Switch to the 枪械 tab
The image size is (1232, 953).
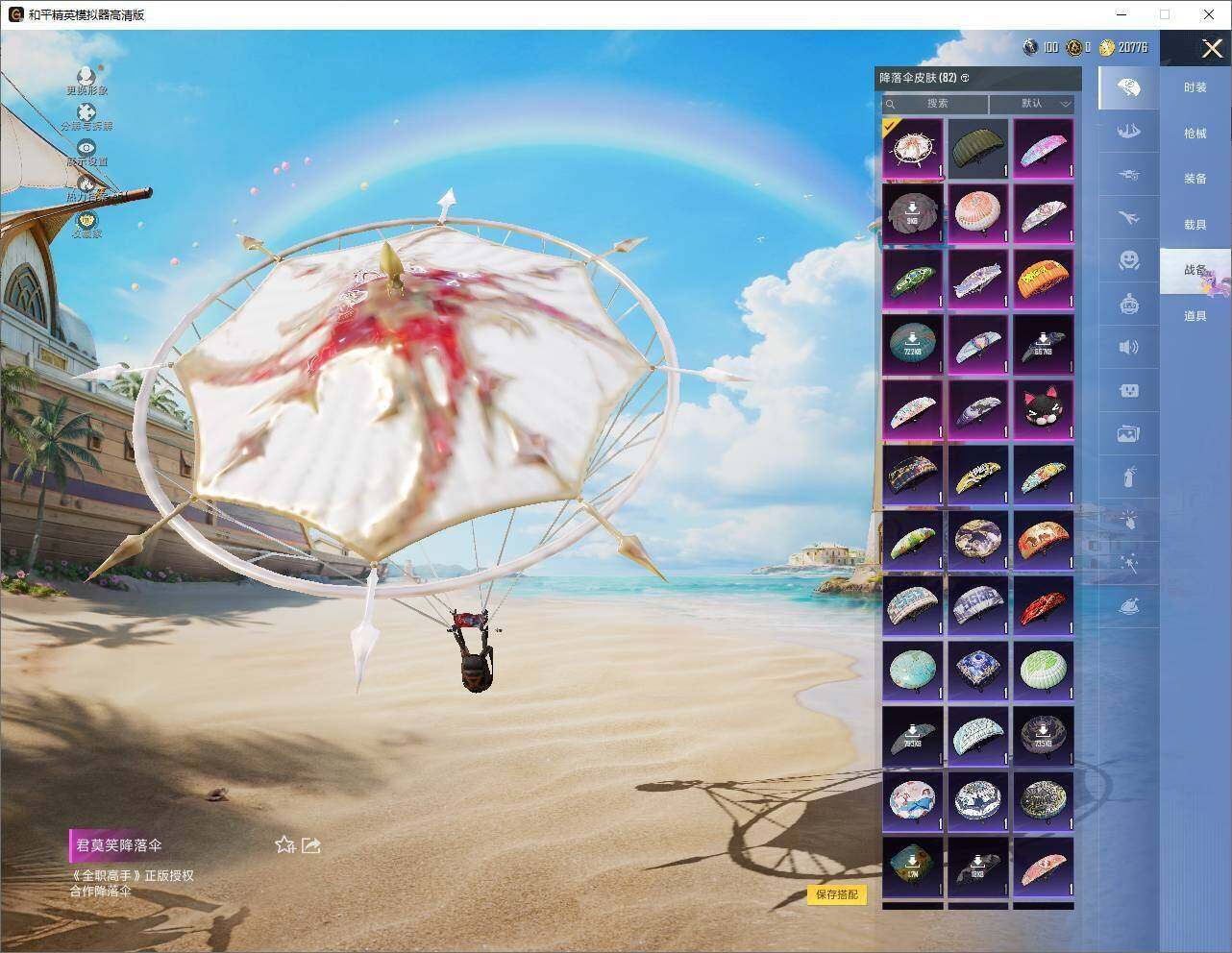[x=1195, y=134]
